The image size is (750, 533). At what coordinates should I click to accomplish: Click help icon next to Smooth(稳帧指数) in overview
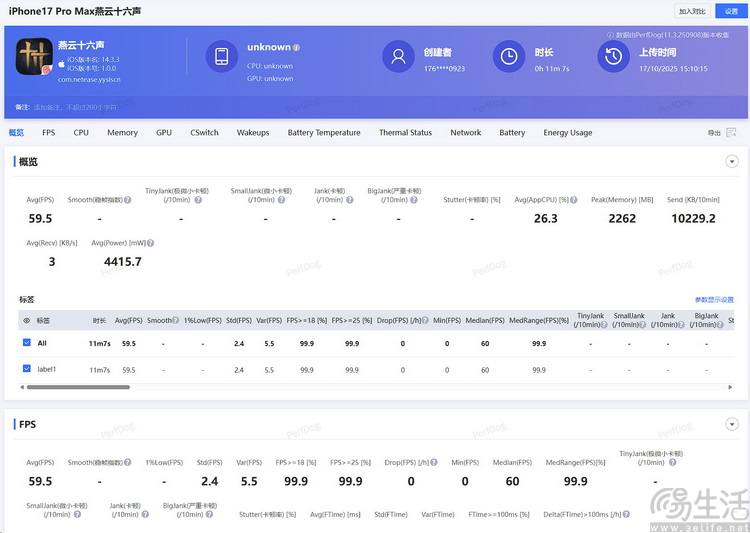[x=127, y=200]
